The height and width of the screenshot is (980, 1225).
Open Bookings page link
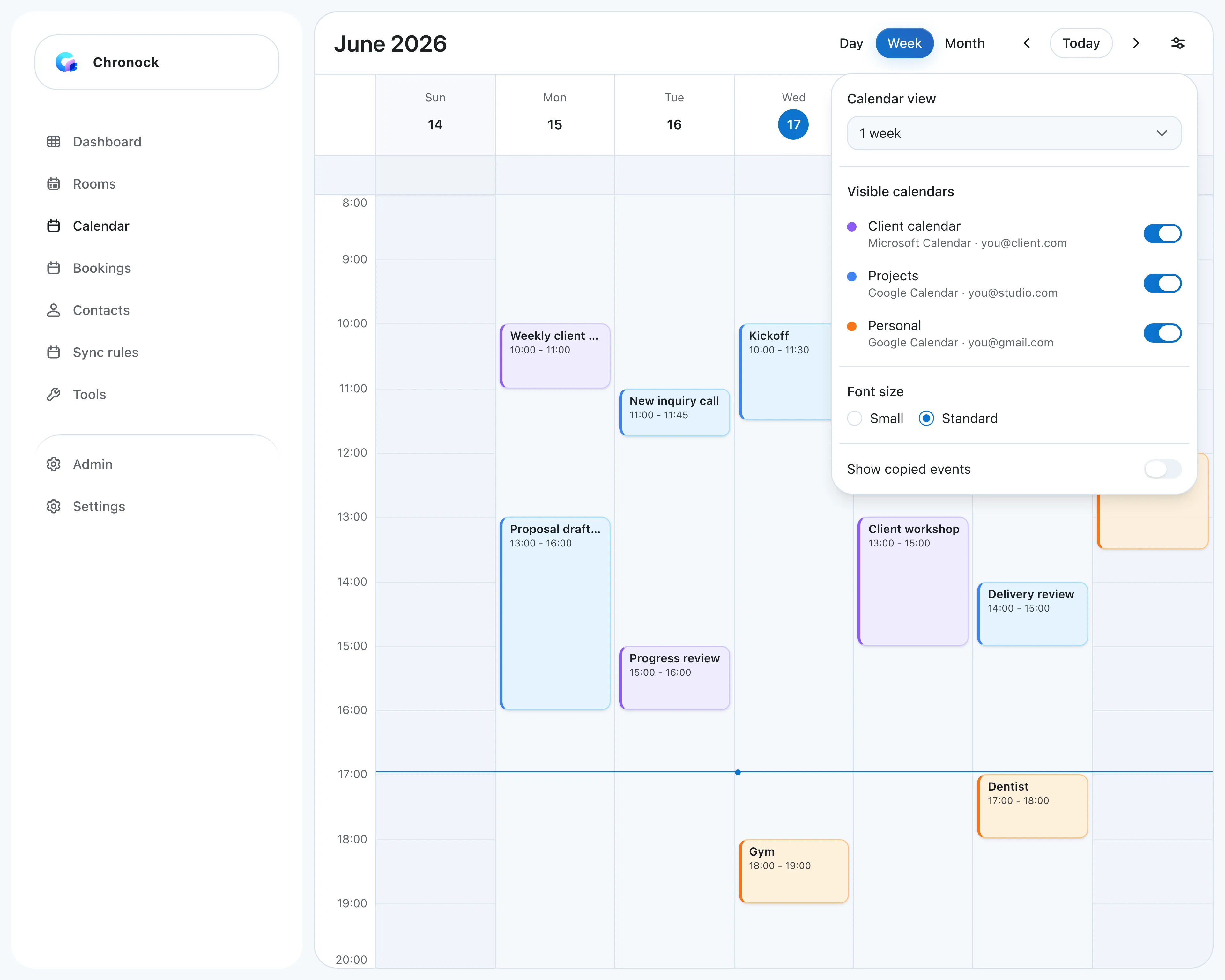pyautogui.click(x=102, y=268)
